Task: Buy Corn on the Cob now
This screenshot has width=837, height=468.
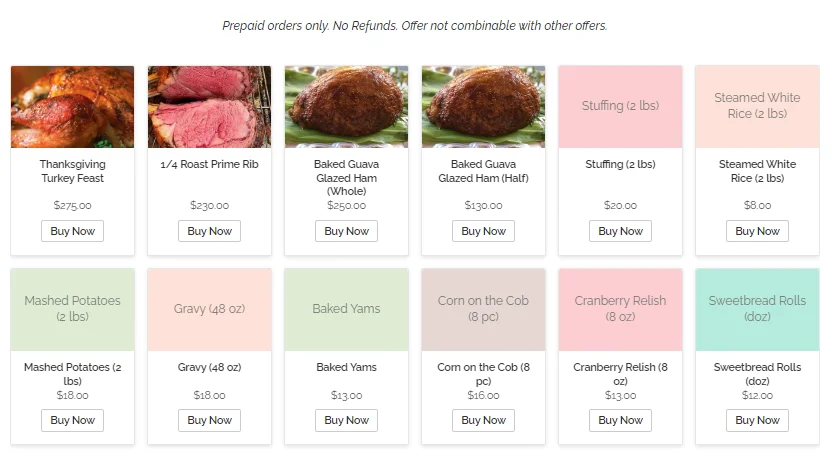Action: pyautogui.click(x=484, y=421)
